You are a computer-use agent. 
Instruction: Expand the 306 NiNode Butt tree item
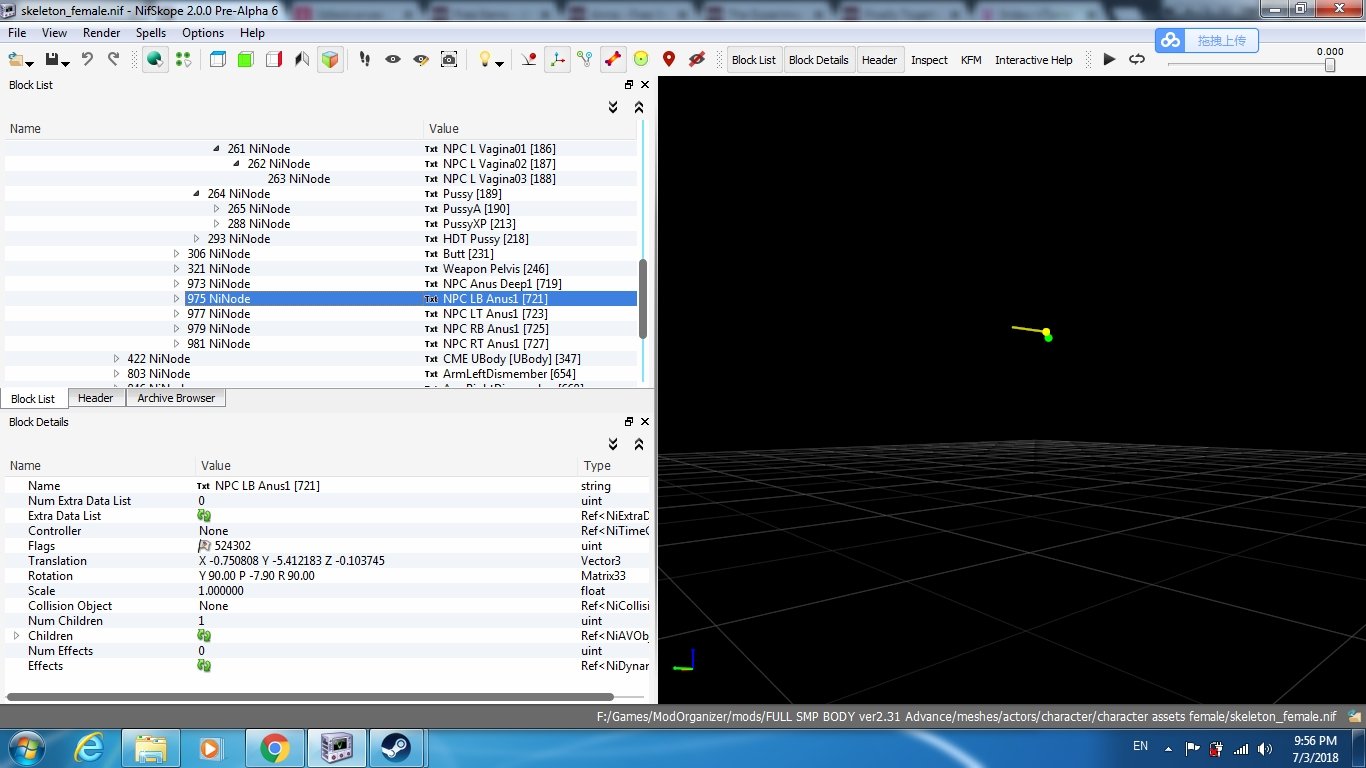177,254
